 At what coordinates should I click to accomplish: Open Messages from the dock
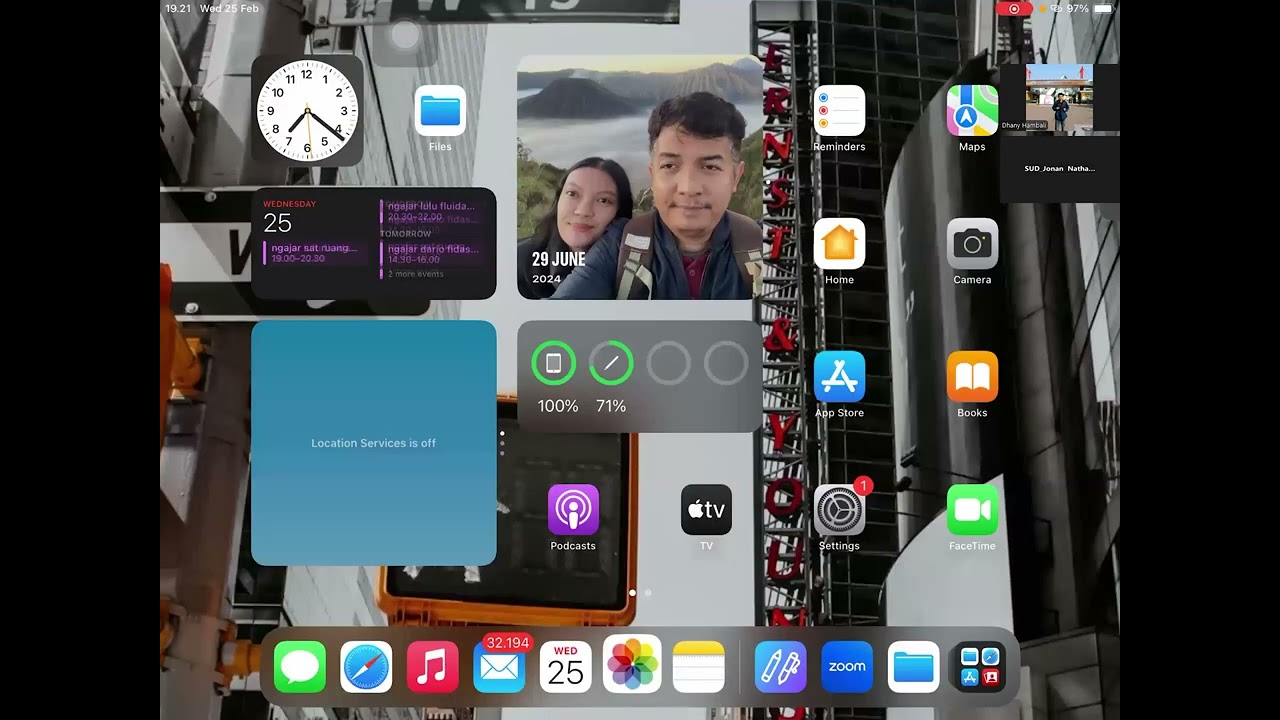[x=300, y=667]
